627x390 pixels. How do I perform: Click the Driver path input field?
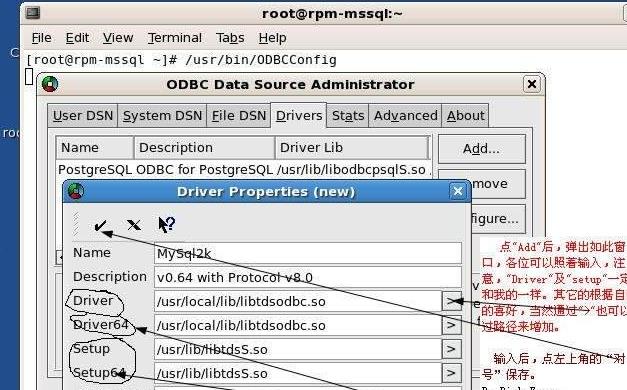298,301
